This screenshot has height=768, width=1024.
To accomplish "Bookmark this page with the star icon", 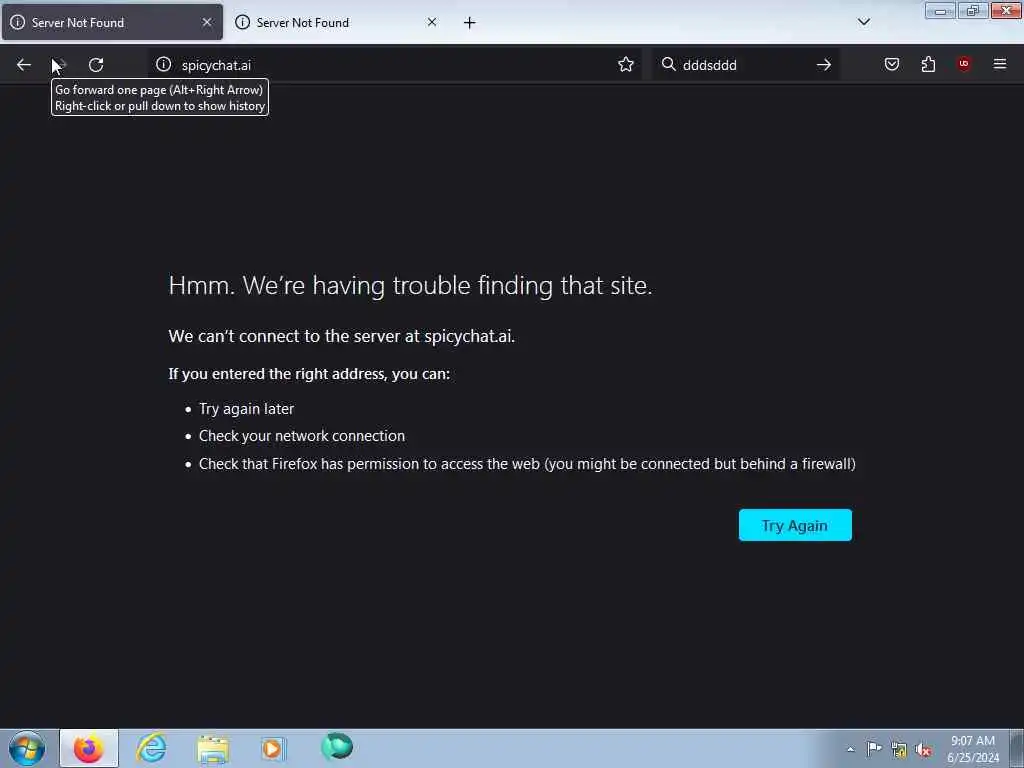I will click(x=626, y=65).
